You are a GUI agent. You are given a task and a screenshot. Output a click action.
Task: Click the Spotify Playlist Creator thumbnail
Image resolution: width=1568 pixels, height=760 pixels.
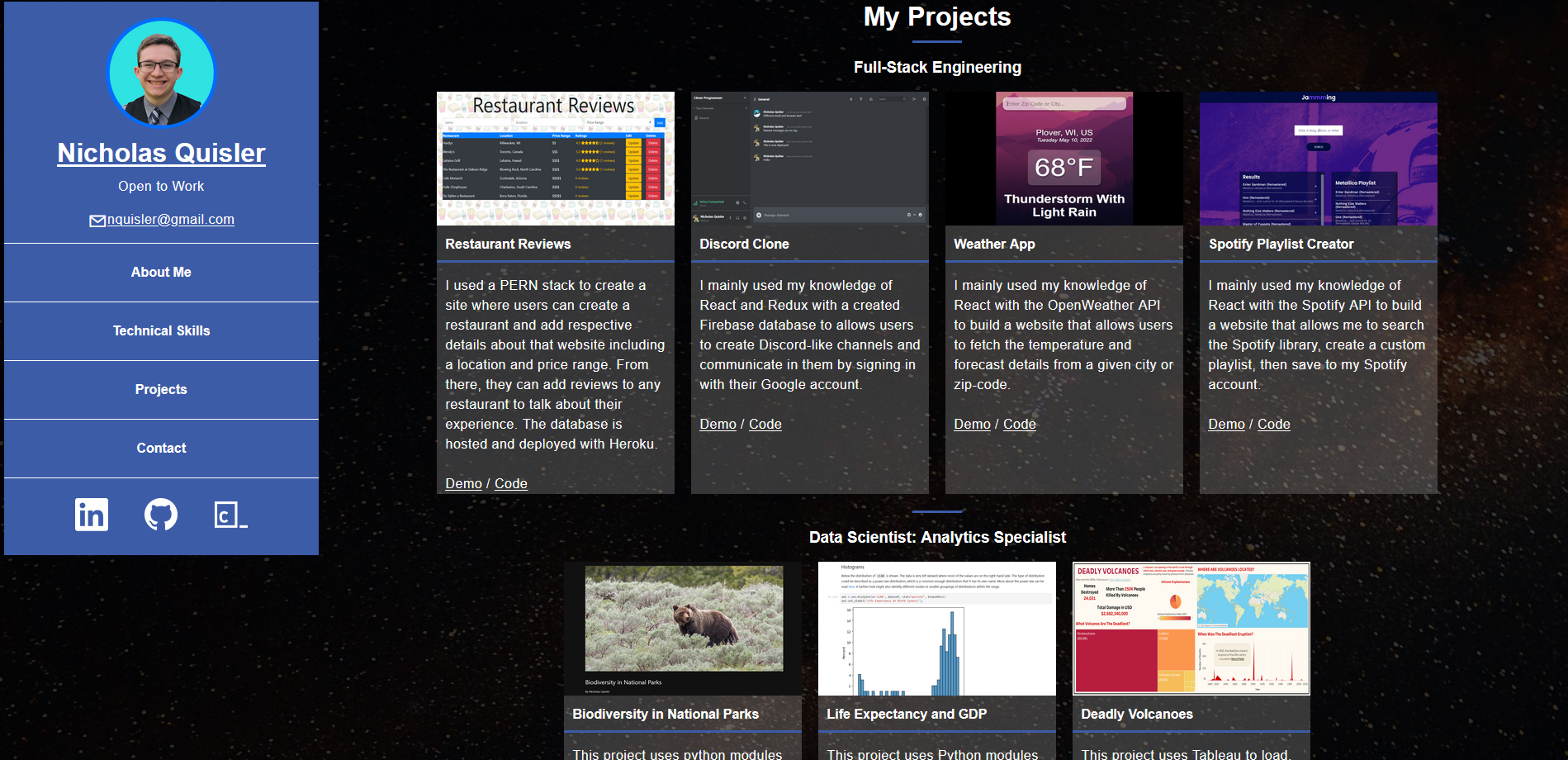click(x=1318, y=159)
